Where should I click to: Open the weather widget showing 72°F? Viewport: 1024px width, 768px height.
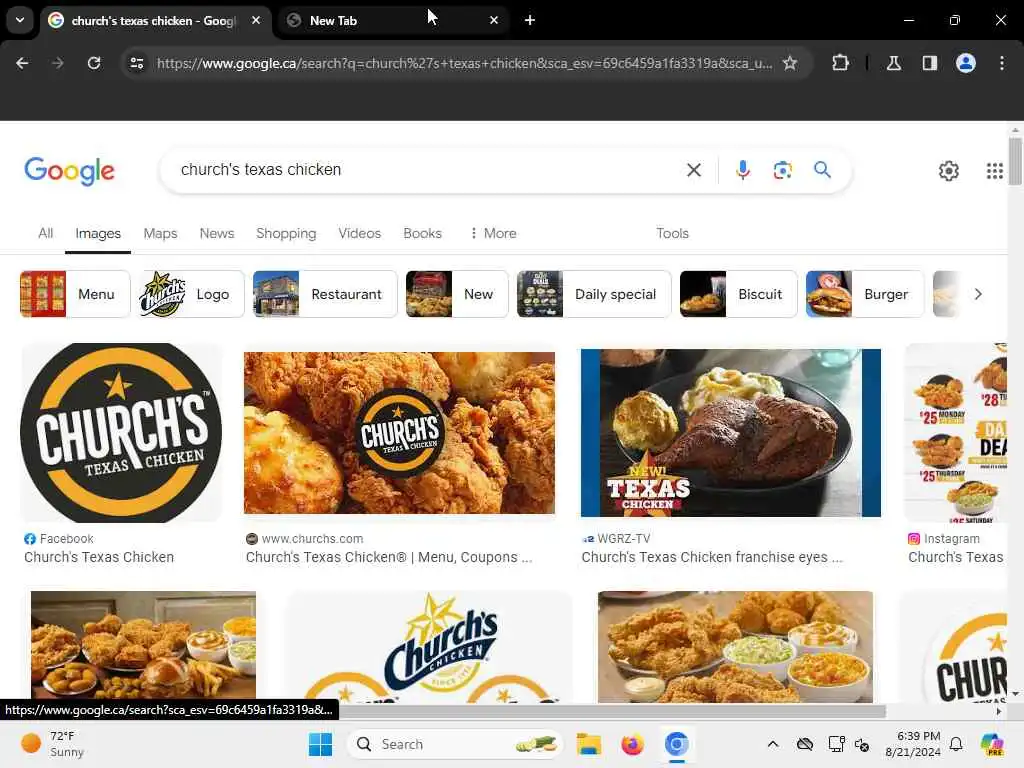54,744
